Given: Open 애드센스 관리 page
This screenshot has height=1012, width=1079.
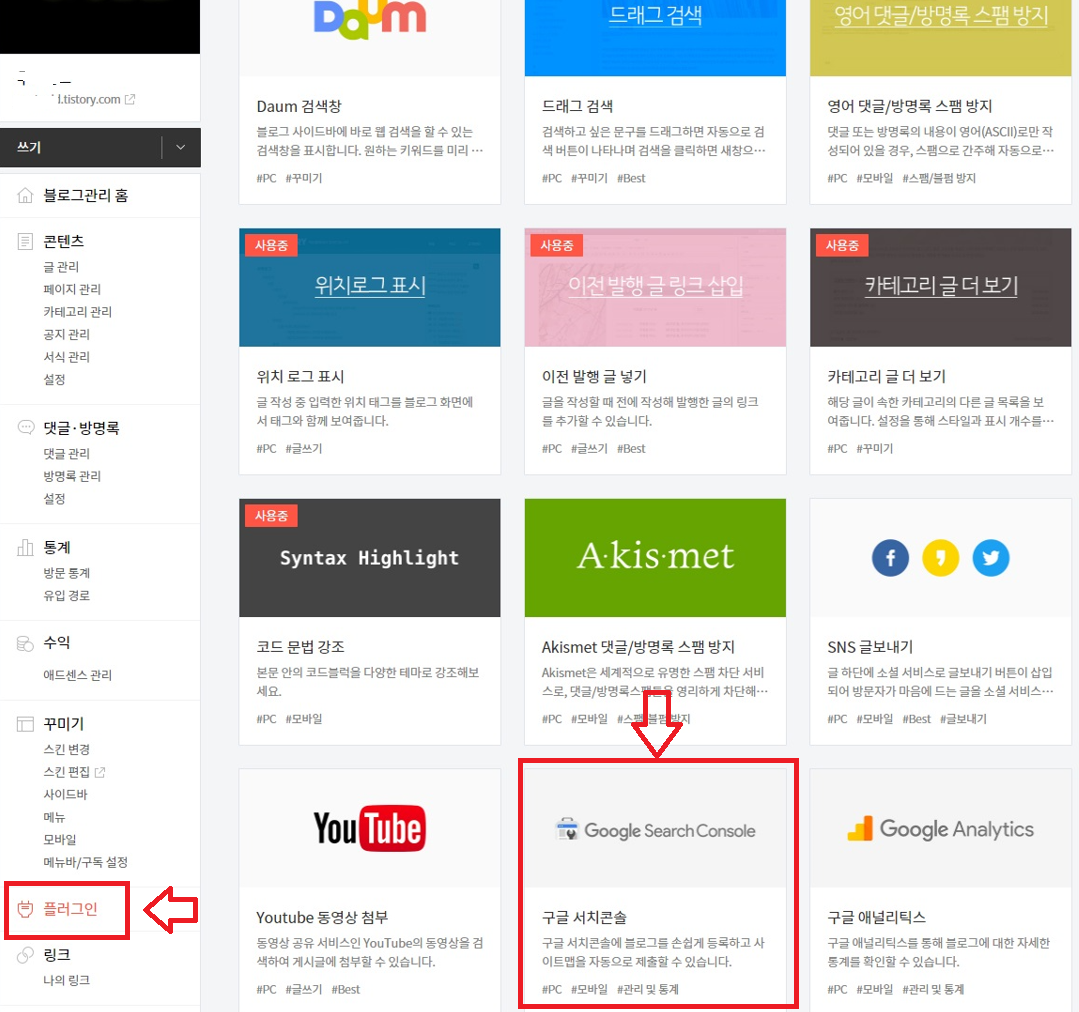Looking at the screenshot, I should point(78,675).
